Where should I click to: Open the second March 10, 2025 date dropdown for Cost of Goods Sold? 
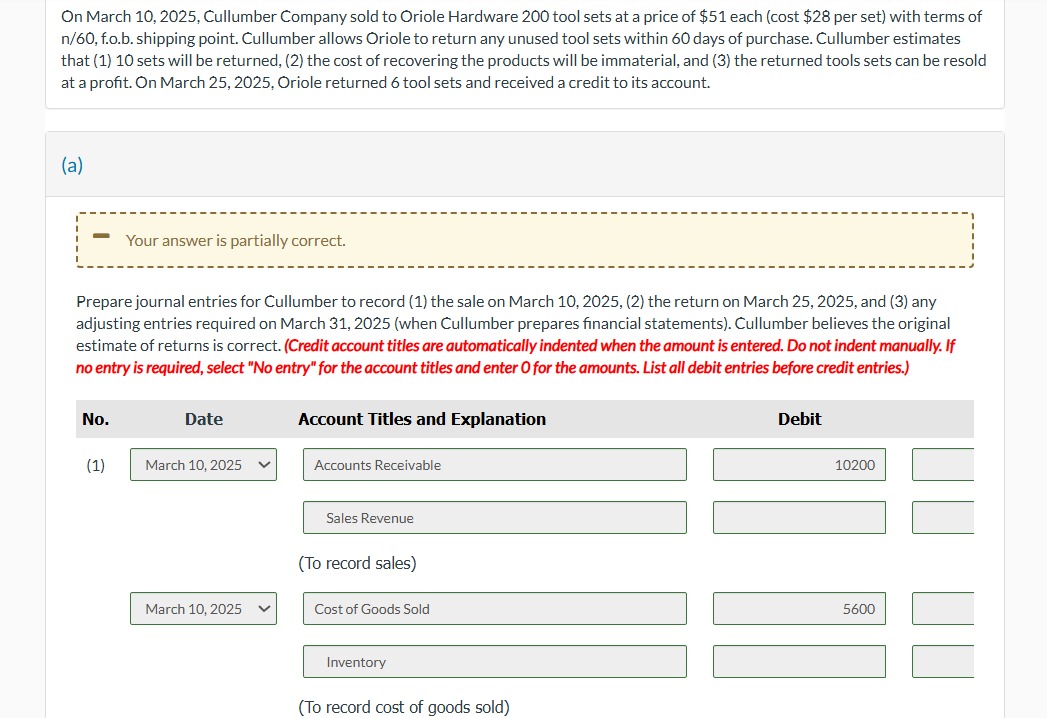pos(203,609)
